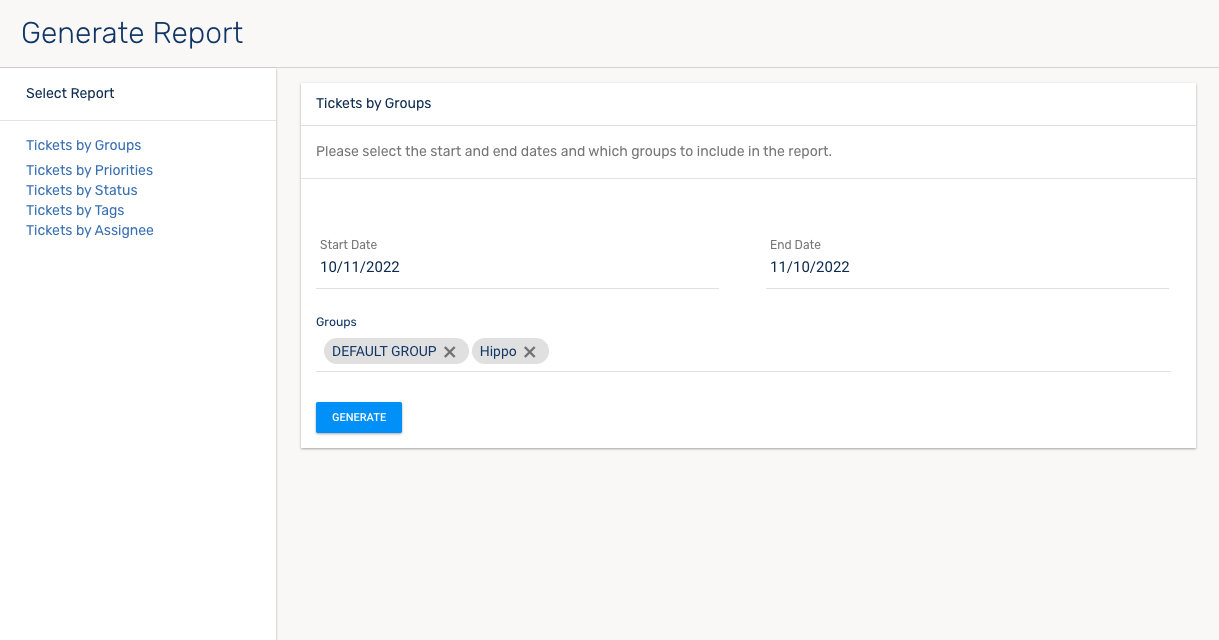Choose the Tickets by Assignee report
Viewport: 1219px width, 640px height.
90,230
